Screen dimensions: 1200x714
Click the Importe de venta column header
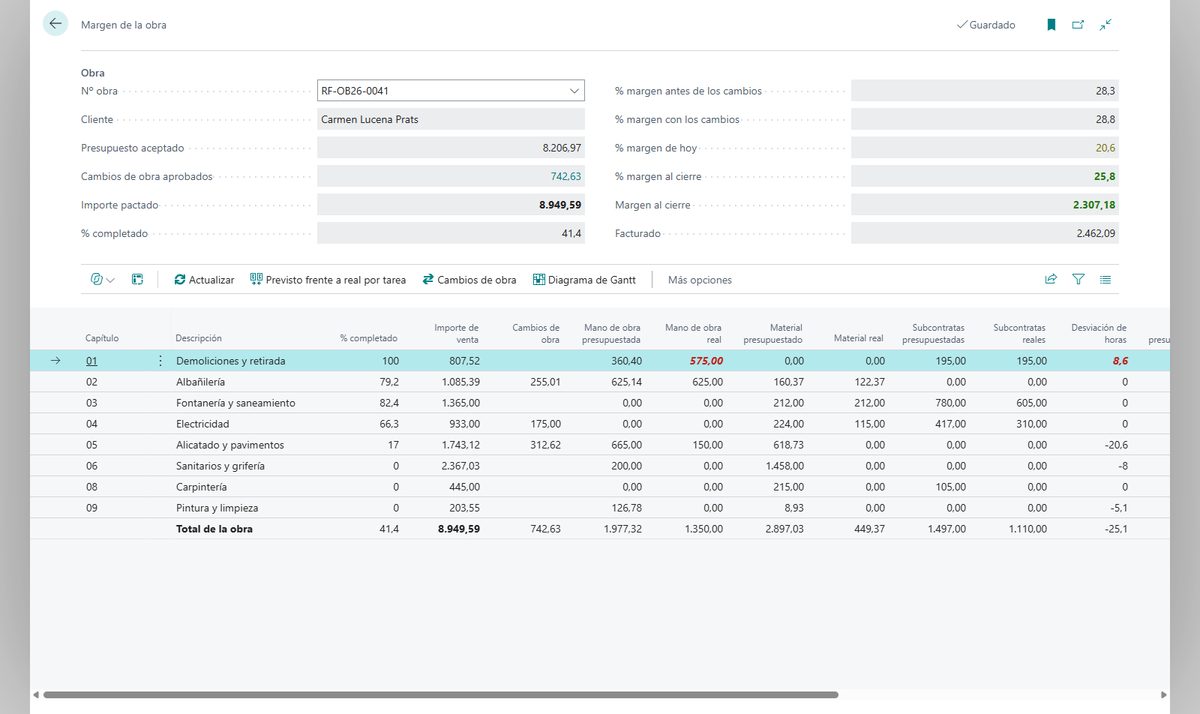[x=457, y=333]
